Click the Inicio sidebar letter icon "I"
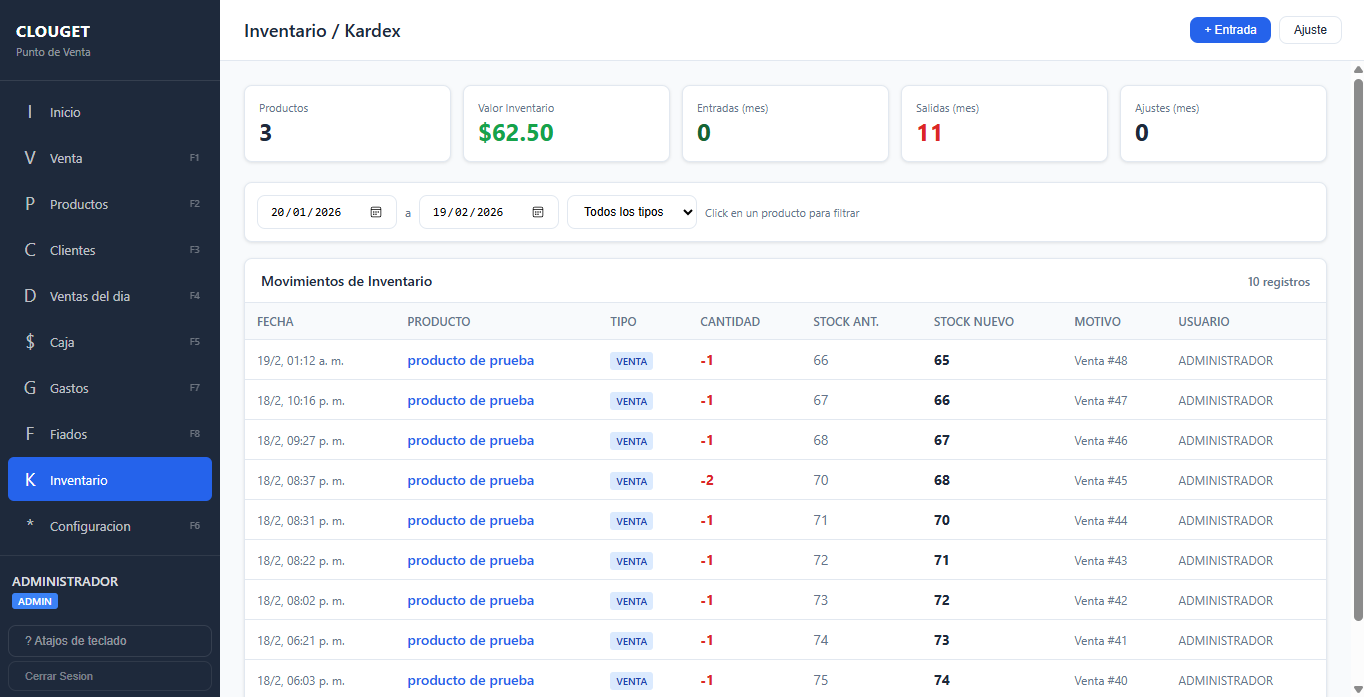 point(30,112)
